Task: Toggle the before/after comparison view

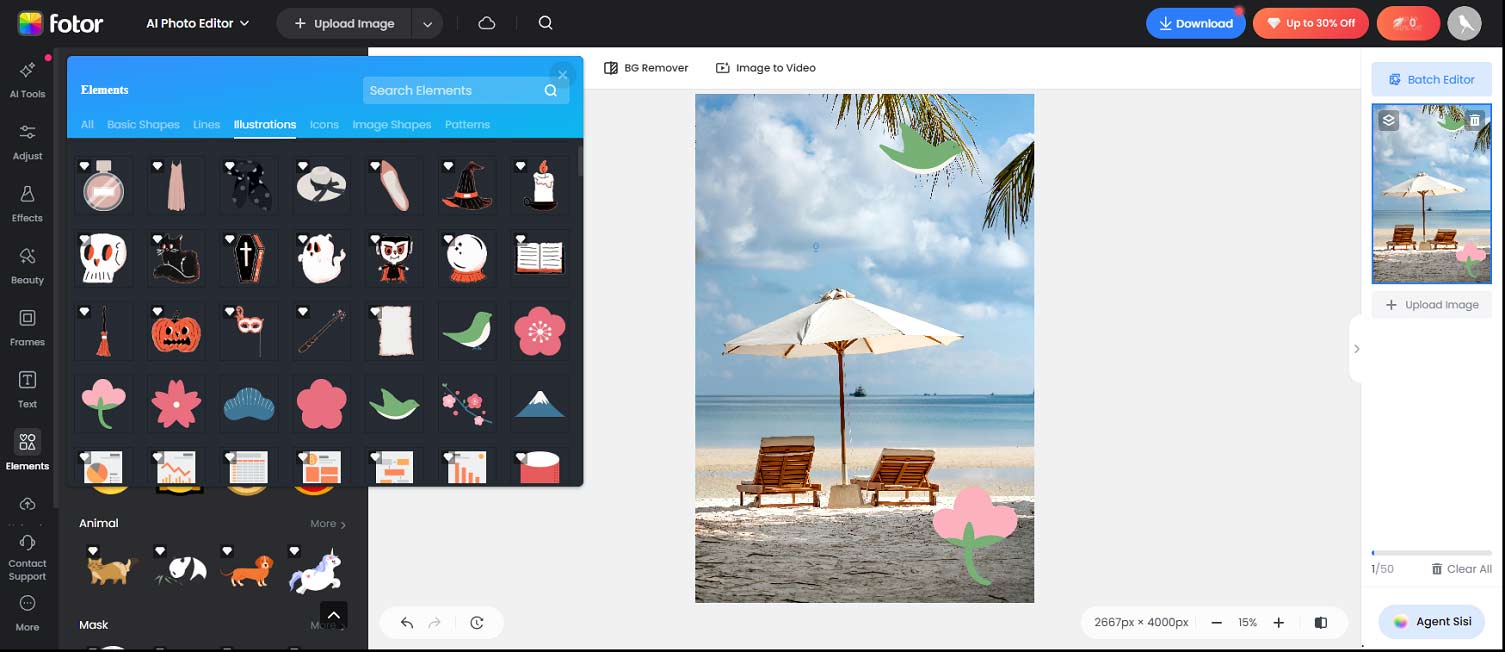Action: (1320, 622)
